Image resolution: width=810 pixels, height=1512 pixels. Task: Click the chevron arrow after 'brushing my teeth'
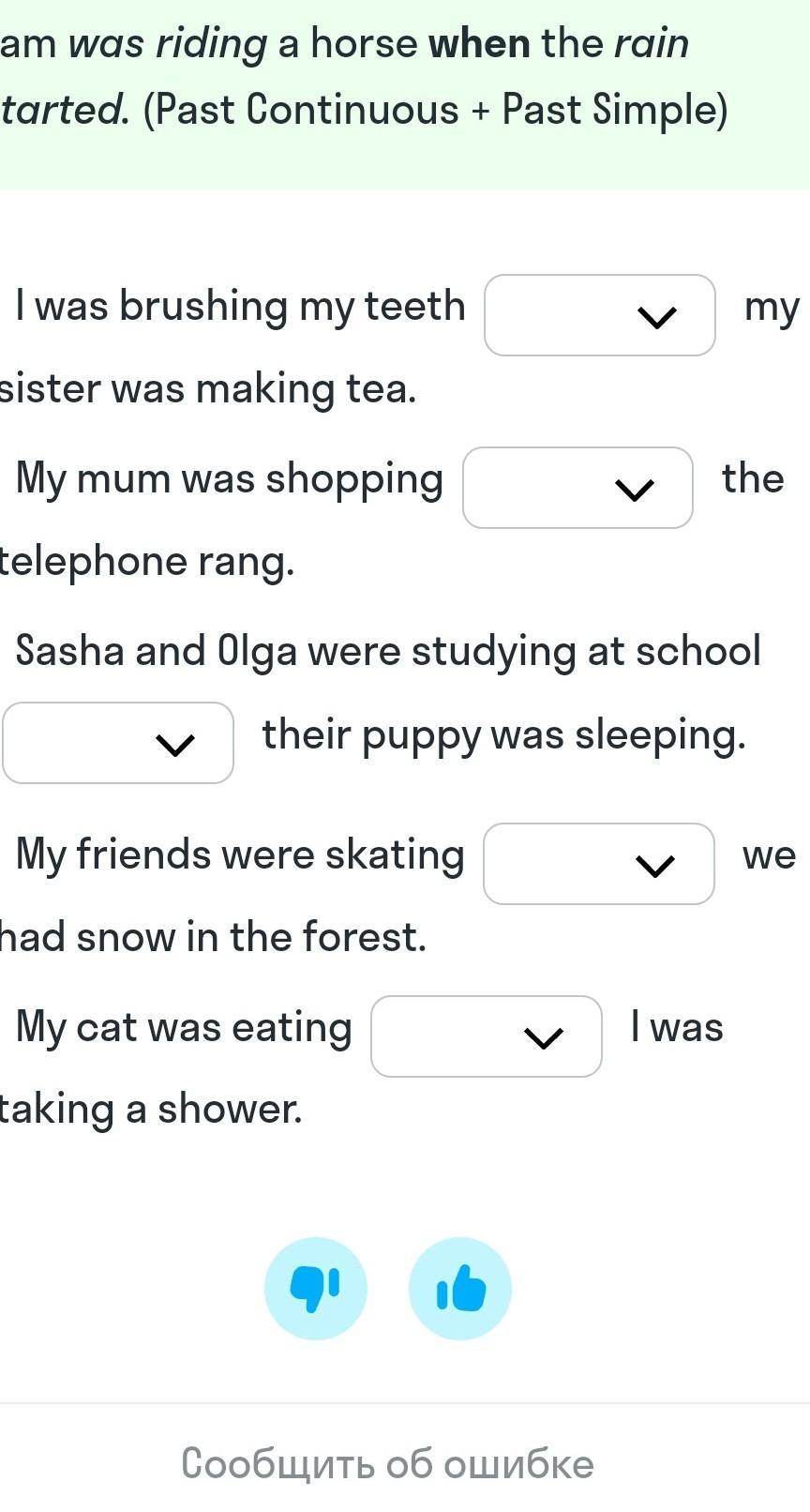(x=656, y=317)
